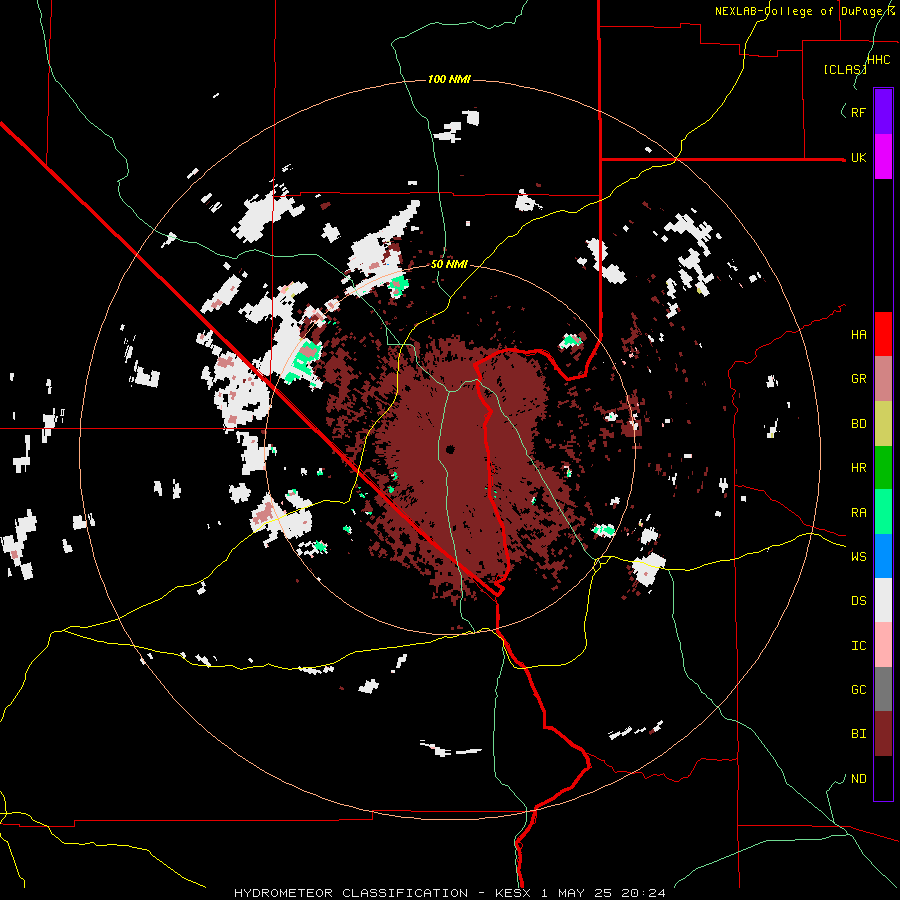The height and width of the screenshot is (900, 900).
Task: Select the GR legend color block
Action: 883,379
